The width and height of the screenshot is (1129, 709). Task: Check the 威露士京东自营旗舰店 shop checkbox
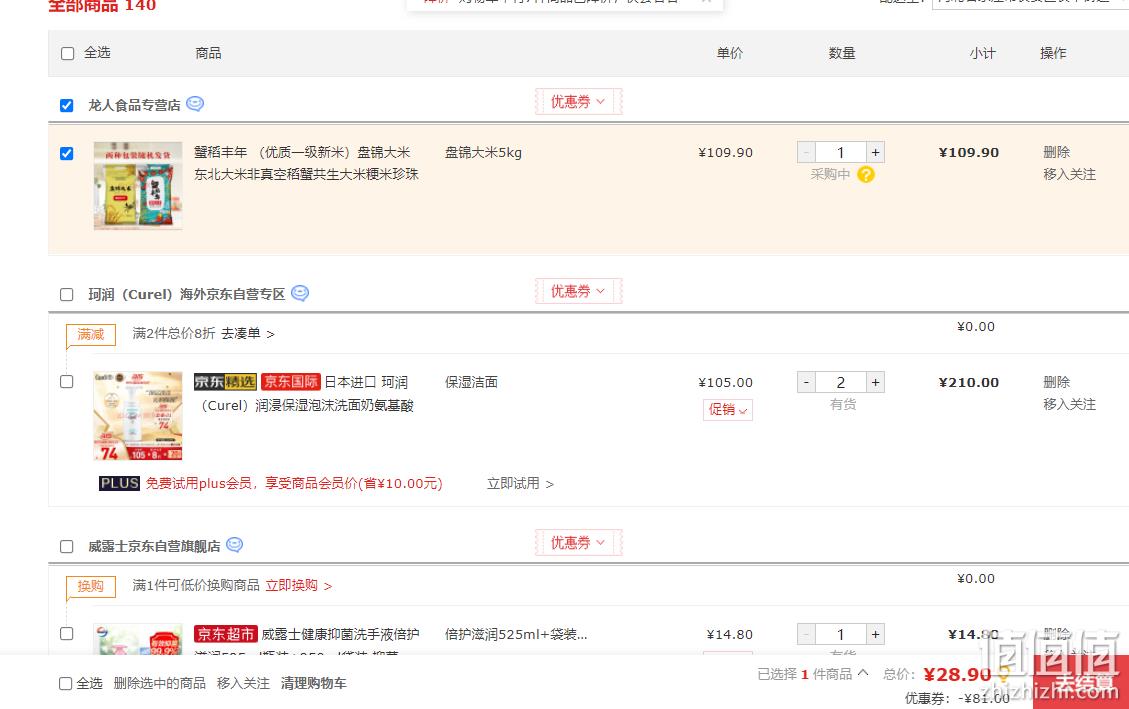tap(67, 546)
